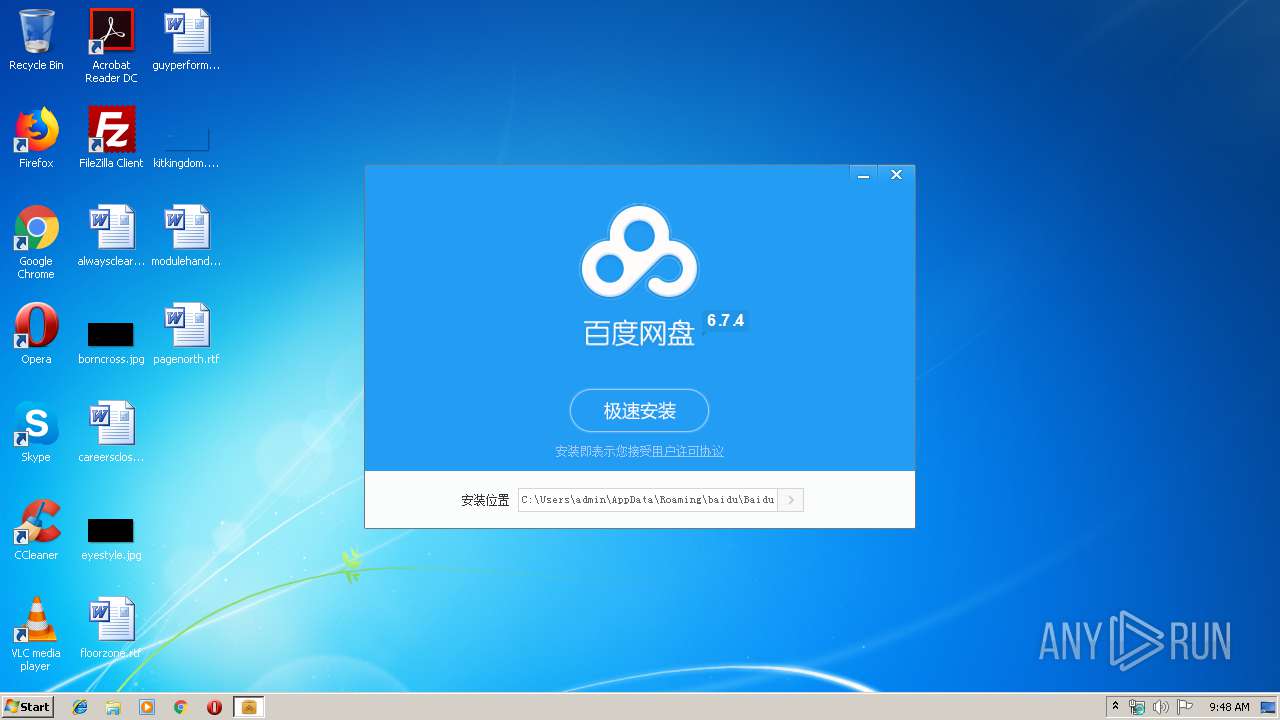Launch Chrome from the taskbar
This screenshot has width=1280, height=720.
[181, 707]
